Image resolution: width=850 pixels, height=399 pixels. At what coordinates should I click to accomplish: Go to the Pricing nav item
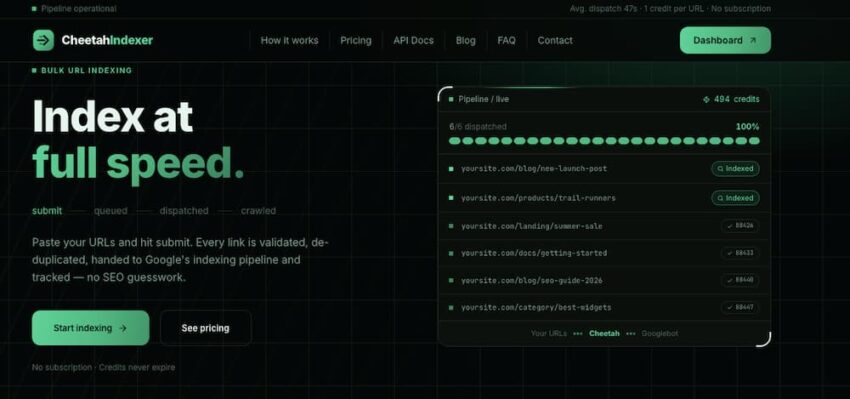click(356, 40)
